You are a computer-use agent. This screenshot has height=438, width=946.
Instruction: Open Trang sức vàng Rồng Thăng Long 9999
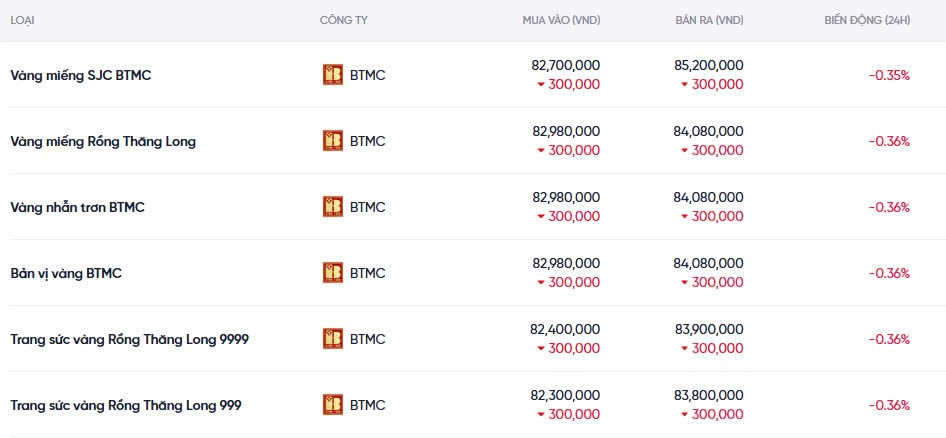[x=129, y=339]
